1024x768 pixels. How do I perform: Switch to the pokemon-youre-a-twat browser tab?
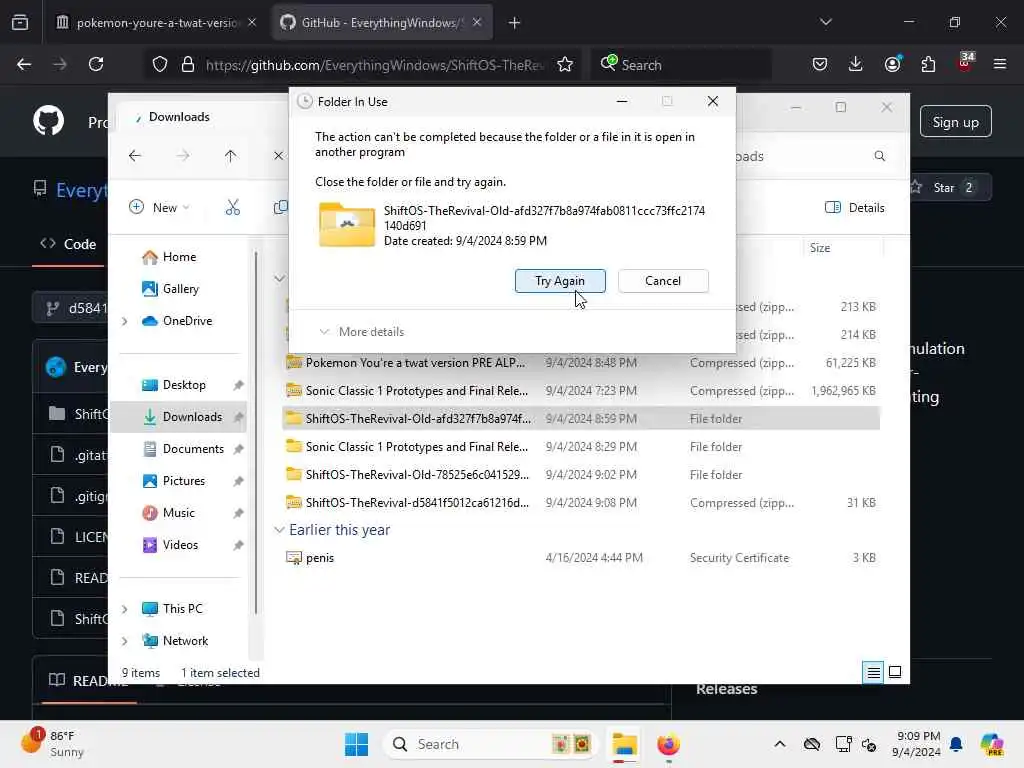[157, 23]
